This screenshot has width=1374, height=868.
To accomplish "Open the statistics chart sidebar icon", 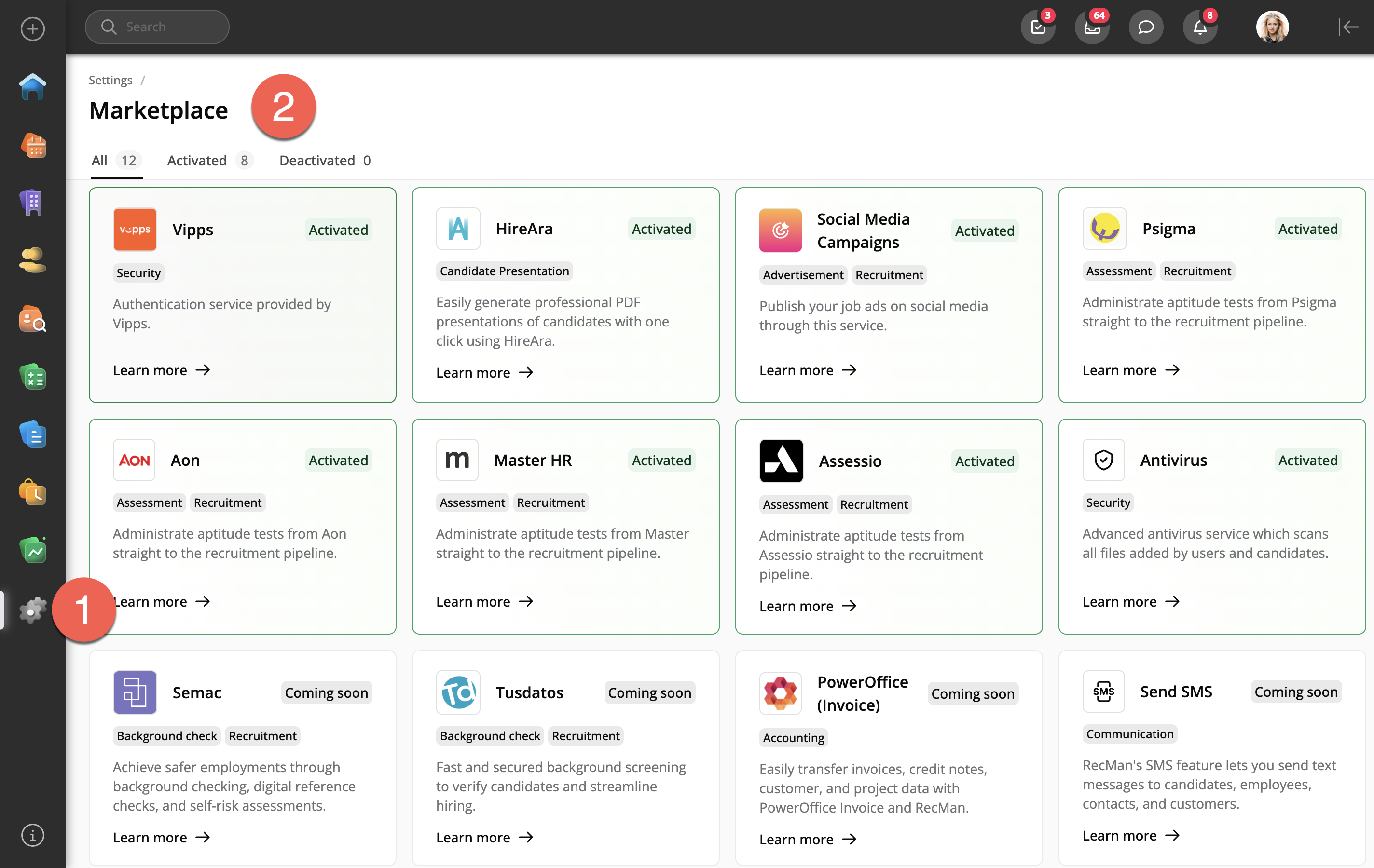I will point(32,550).
